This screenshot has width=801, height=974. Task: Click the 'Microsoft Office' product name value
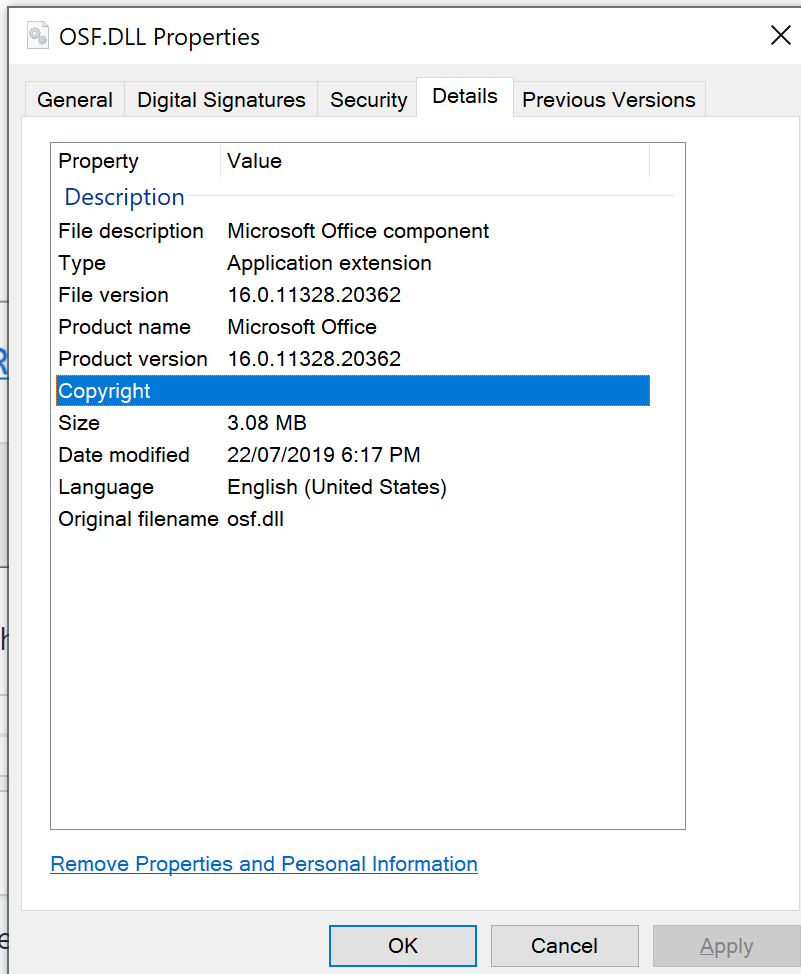(302, 327)
